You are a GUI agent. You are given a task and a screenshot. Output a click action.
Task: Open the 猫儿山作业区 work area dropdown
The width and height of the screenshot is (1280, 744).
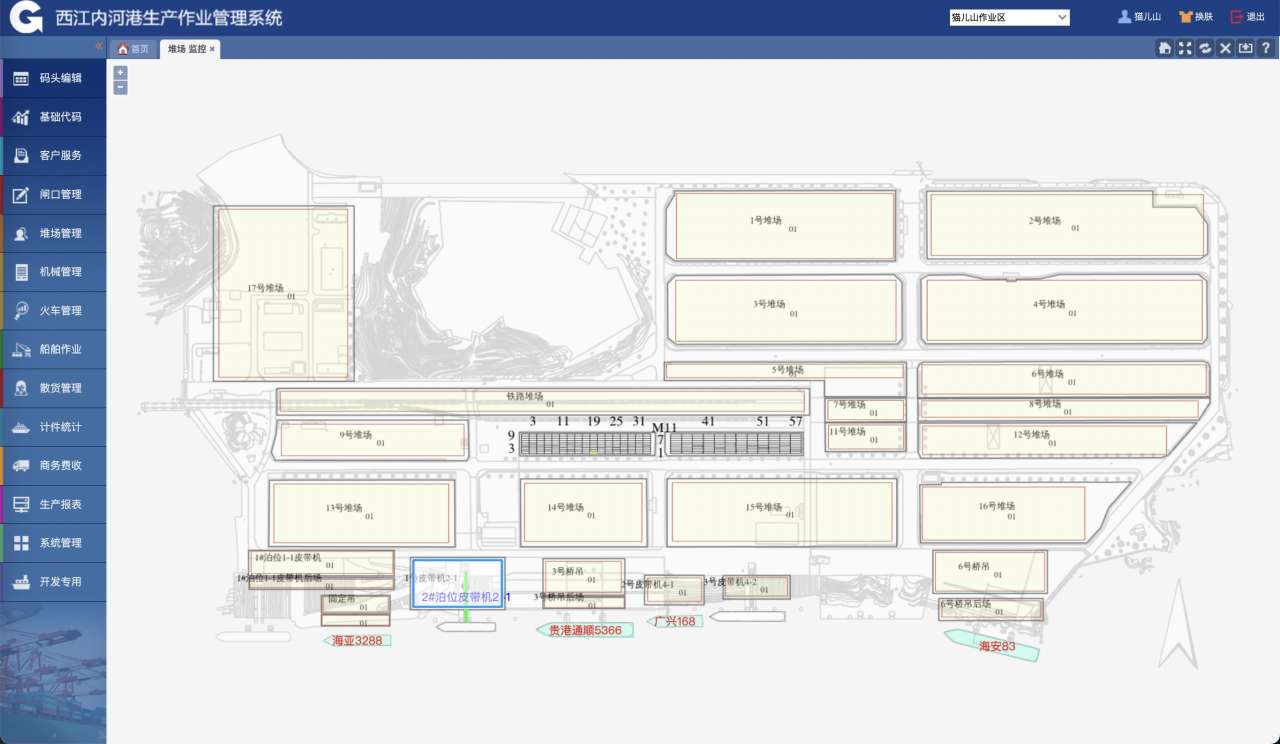coord(1009,17)
